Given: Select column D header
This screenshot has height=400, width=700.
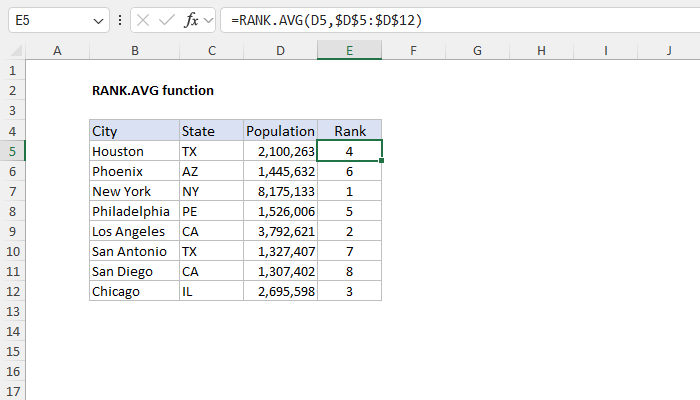Looking at the screenshot, I should click(x=280, y=50).
